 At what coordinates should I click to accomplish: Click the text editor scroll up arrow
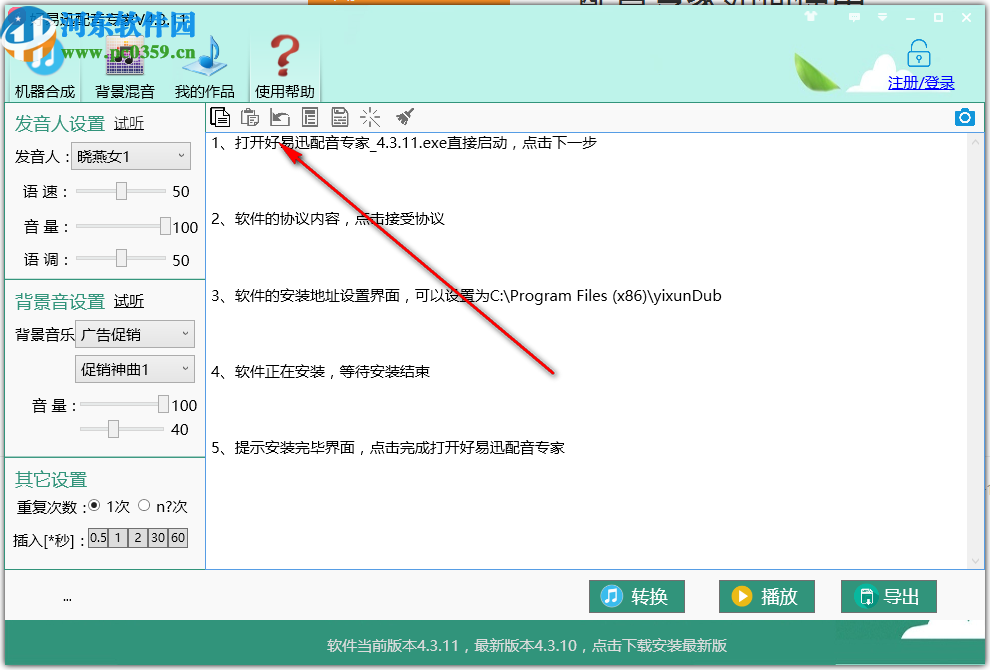point(975,142)
